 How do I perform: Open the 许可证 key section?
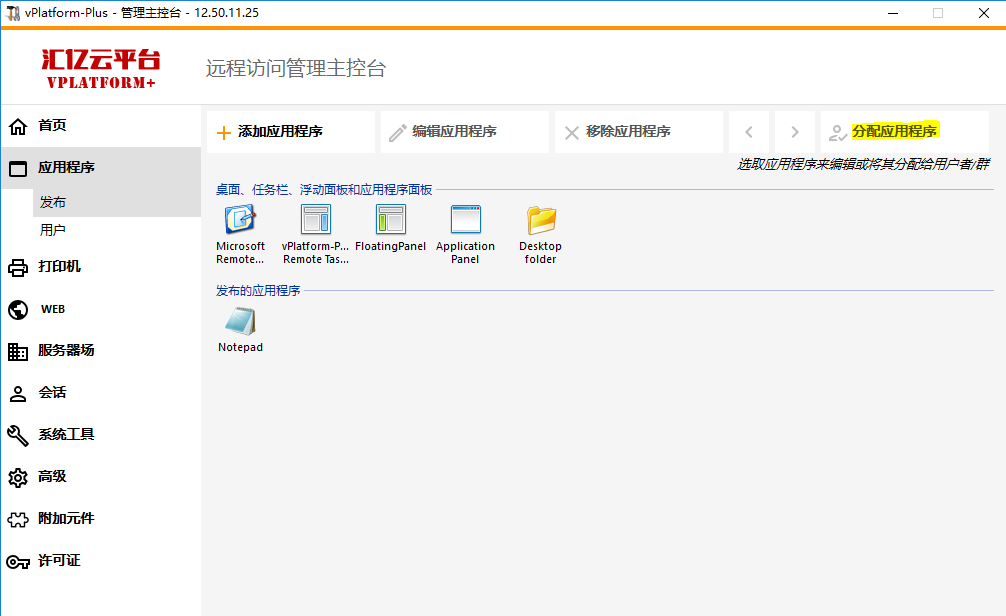pos(59,561)
